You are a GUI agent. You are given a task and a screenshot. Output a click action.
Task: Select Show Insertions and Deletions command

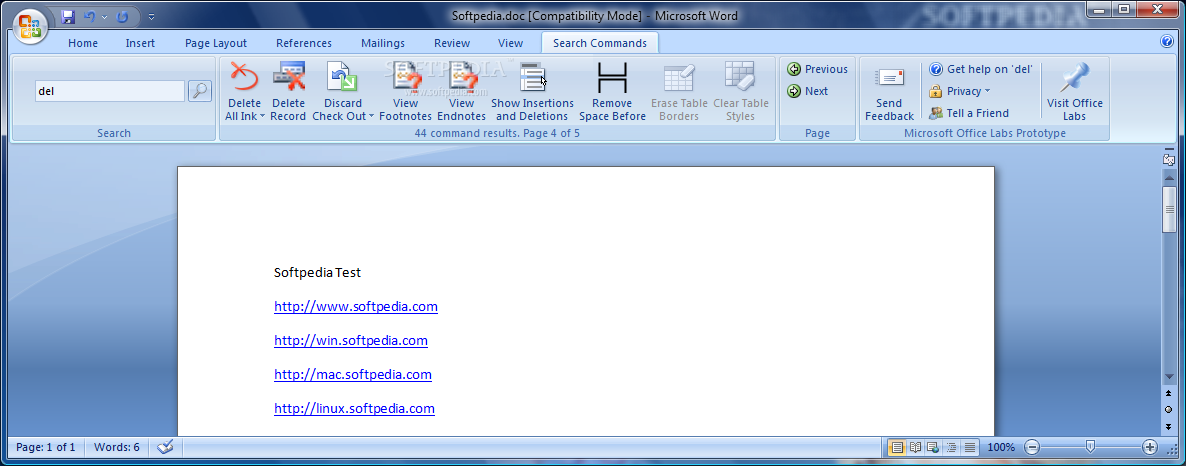coord(532,91)
